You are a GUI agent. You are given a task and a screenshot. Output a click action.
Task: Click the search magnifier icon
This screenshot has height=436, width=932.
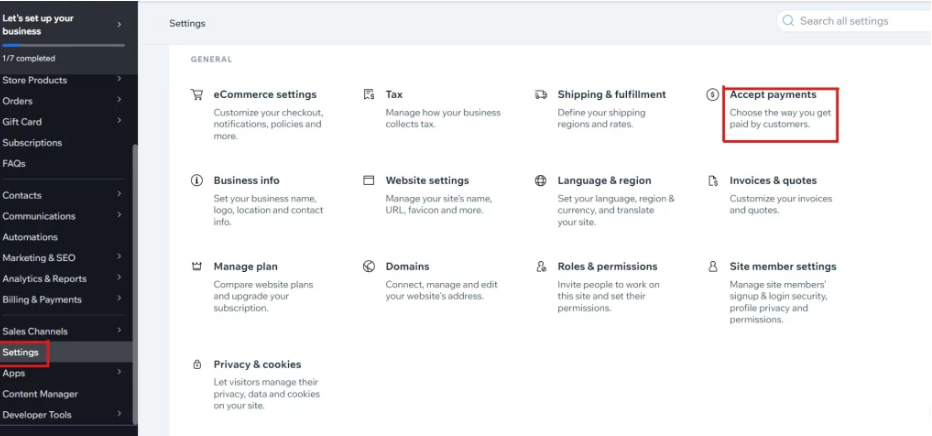click(x=788, y=21)
